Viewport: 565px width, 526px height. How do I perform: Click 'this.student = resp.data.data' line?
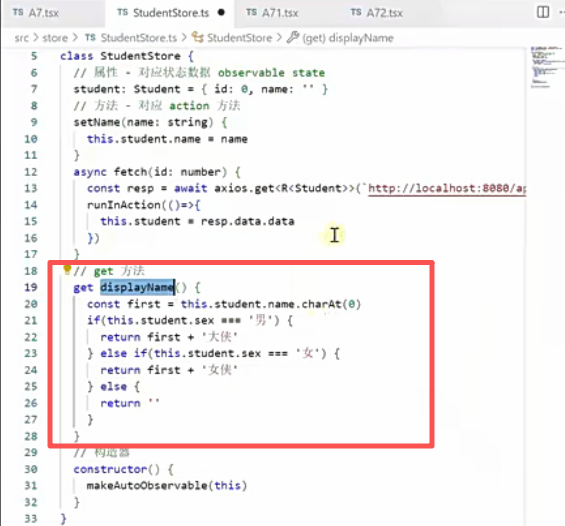click(197, 221)
